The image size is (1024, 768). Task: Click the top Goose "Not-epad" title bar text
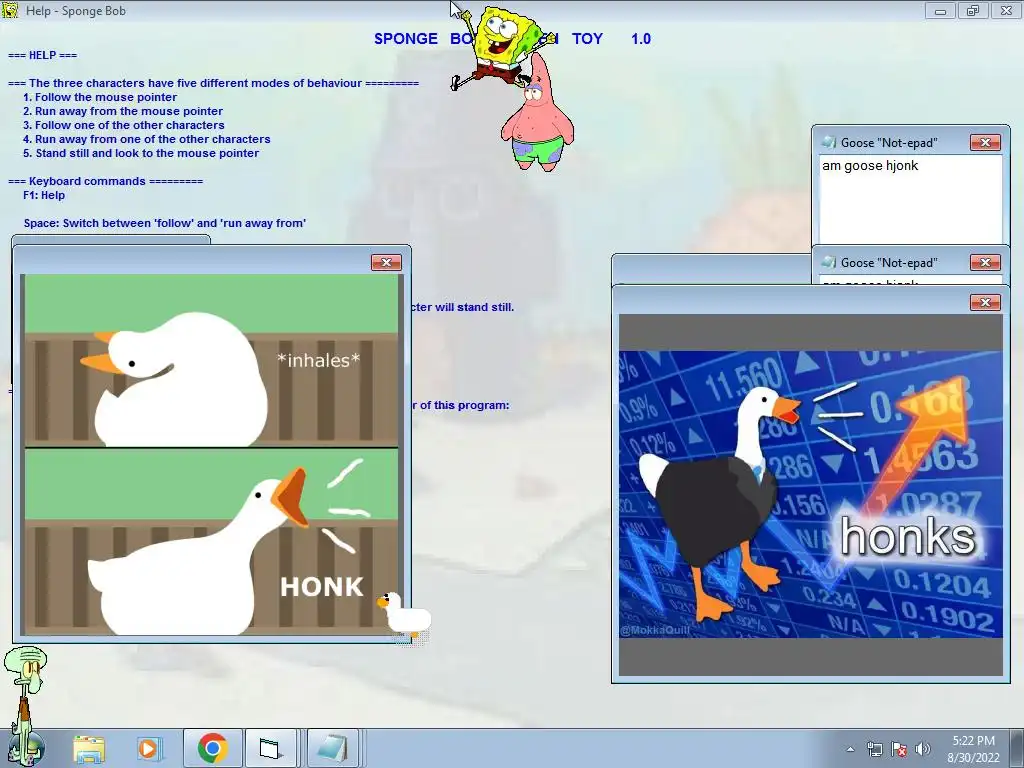(889, 143)
